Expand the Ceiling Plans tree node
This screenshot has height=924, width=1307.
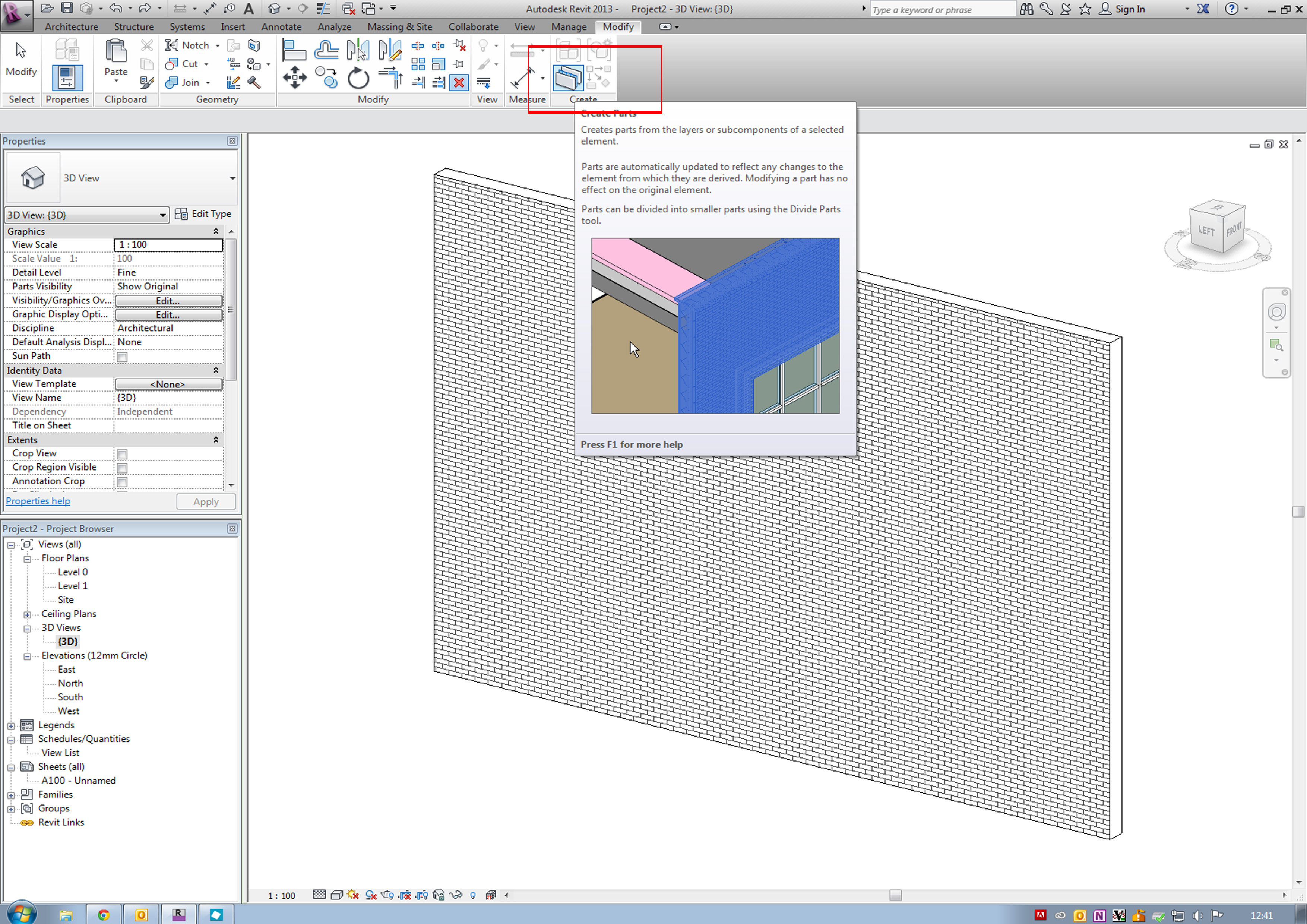(27, 615)
